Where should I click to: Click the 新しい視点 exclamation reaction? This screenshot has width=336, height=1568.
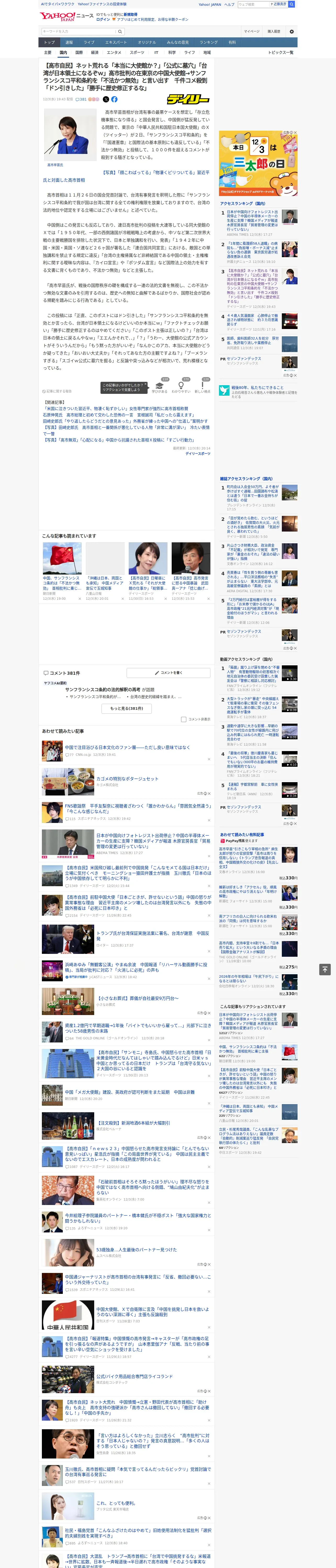pos(203,385)
